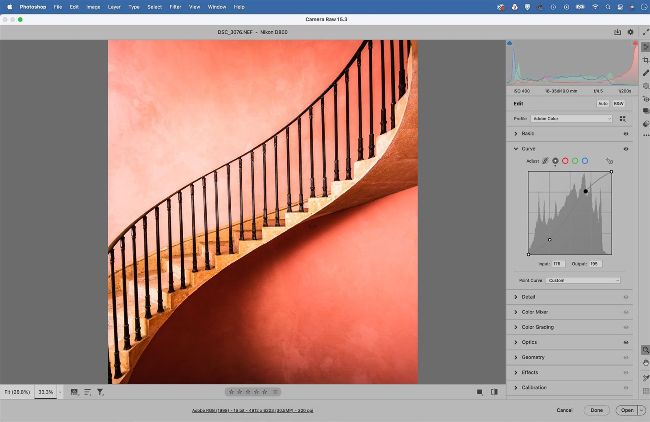The height and width of the screenshot is (422, 650).
Task: Select the targeted adjustment tool in Curve
Action: pos(608,160)
